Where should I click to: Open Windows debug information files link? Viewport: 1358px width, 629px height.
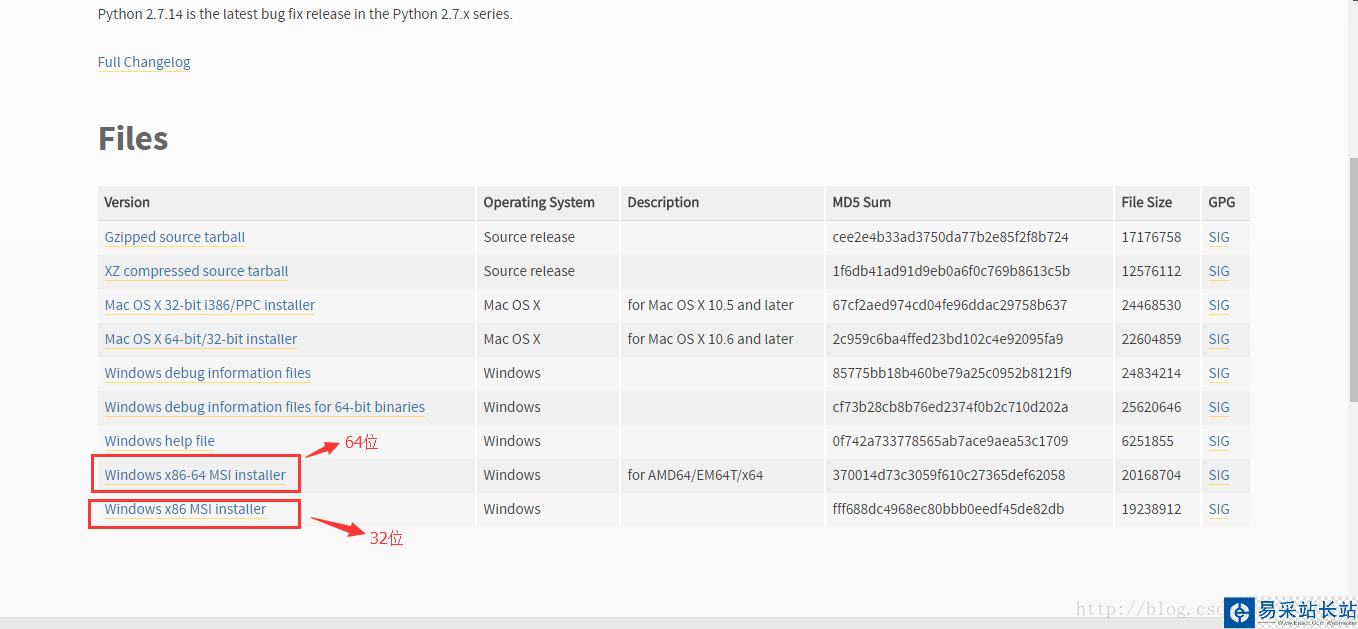coord(208,373)
